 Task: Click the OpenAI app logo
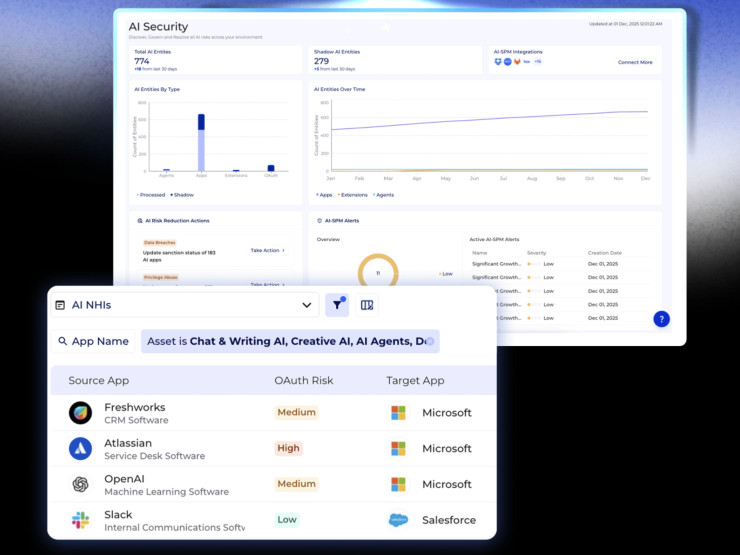80,484
